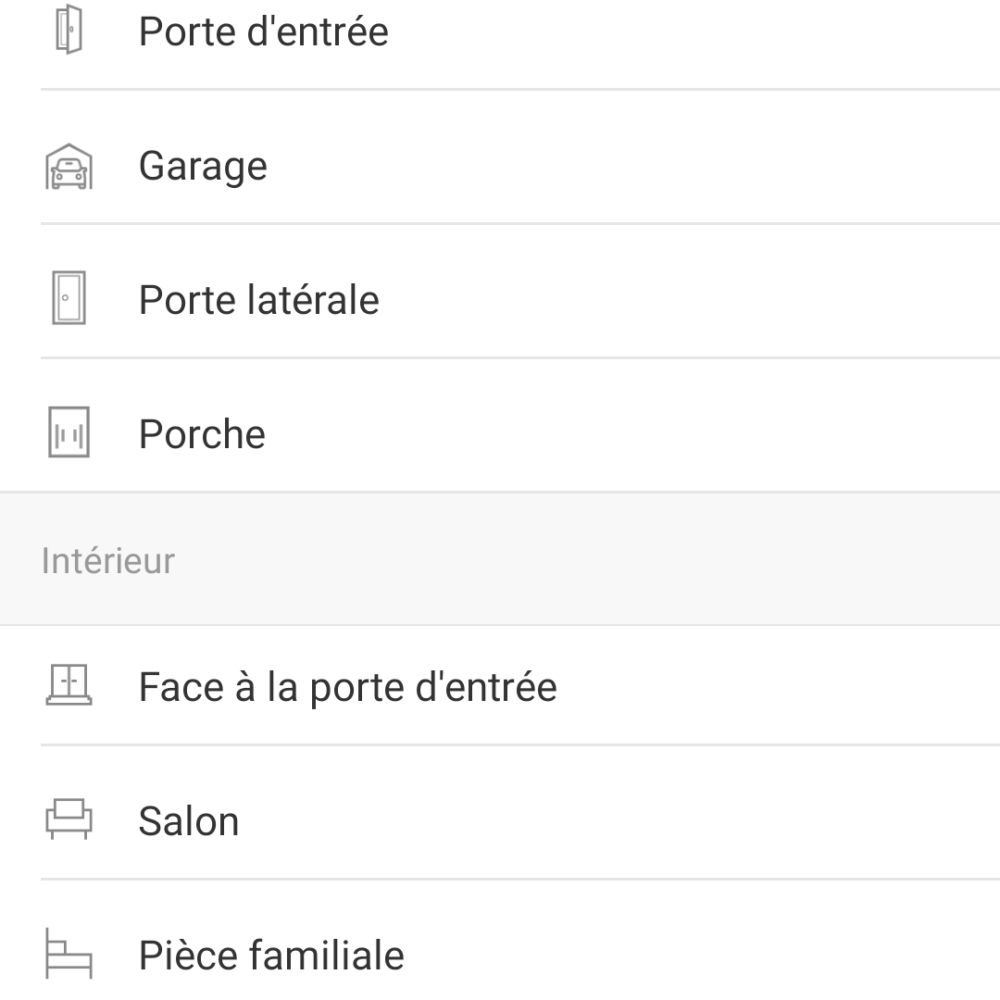Viewport: 1000px width, 1000px height.
Task: Click the bed icon for Pièce familiale
Action: pos(69,953)
